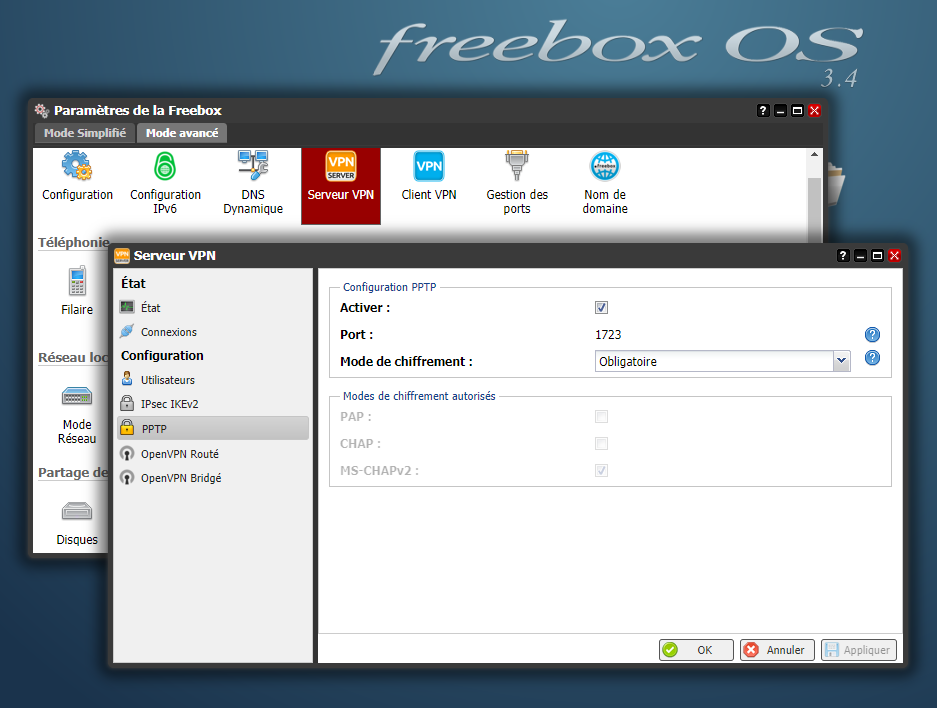Open Configuration IPv6 icon

tap(165, 165)
